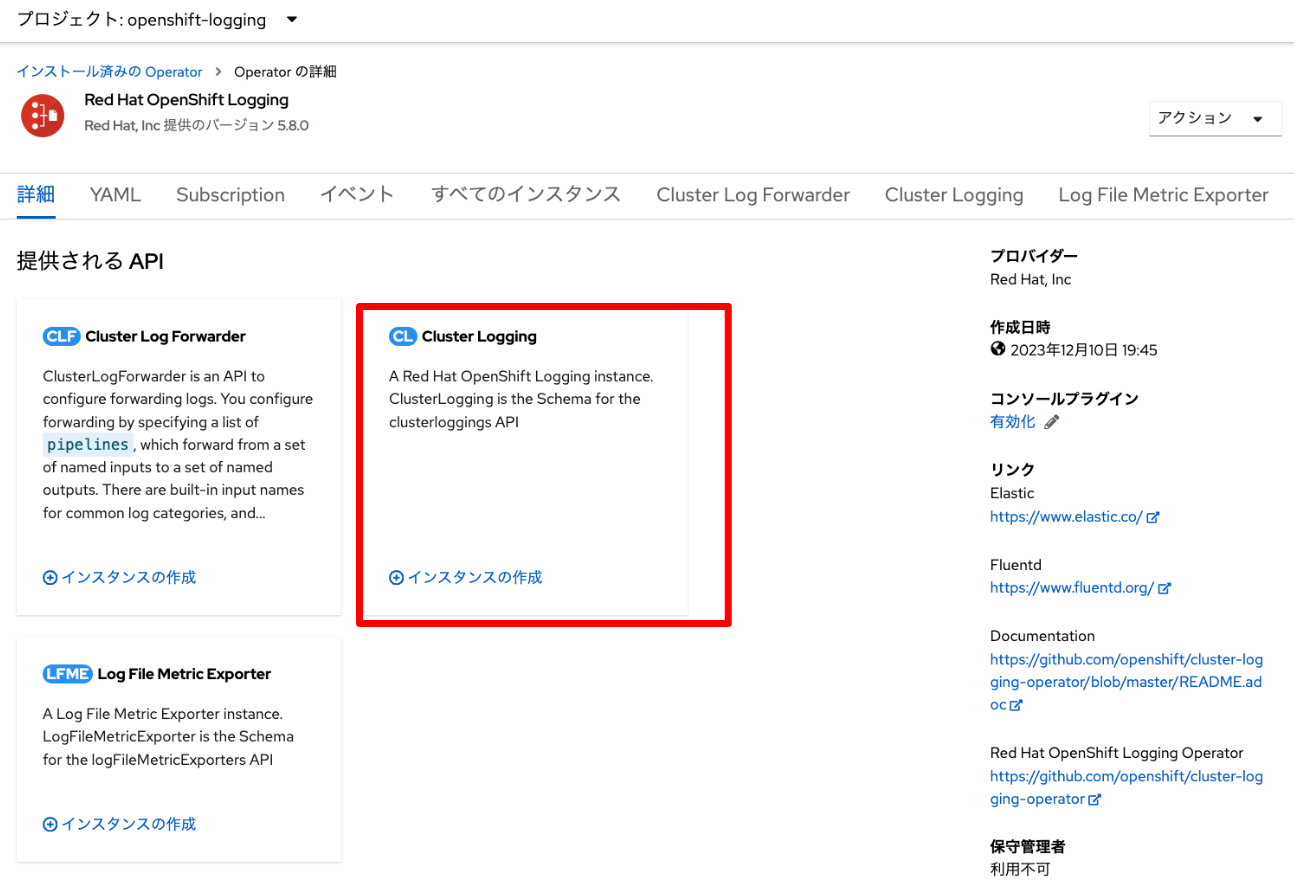
Task: Click the 有効化 console plugin link
Action: (x=1012, y=422)
